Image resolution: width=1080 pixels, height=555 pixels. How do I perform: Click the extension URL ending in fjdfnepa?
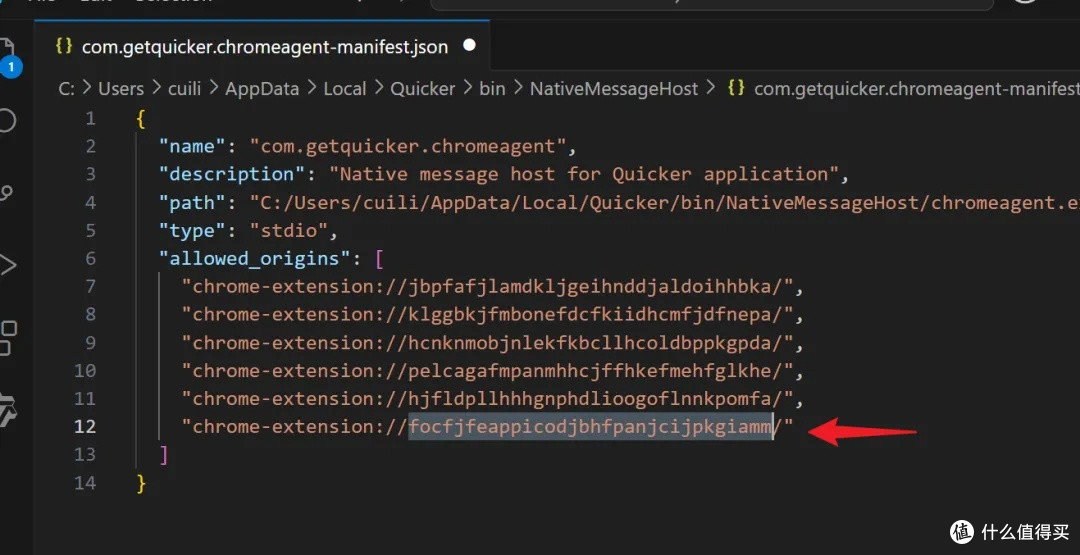click(x=488, y=314)
